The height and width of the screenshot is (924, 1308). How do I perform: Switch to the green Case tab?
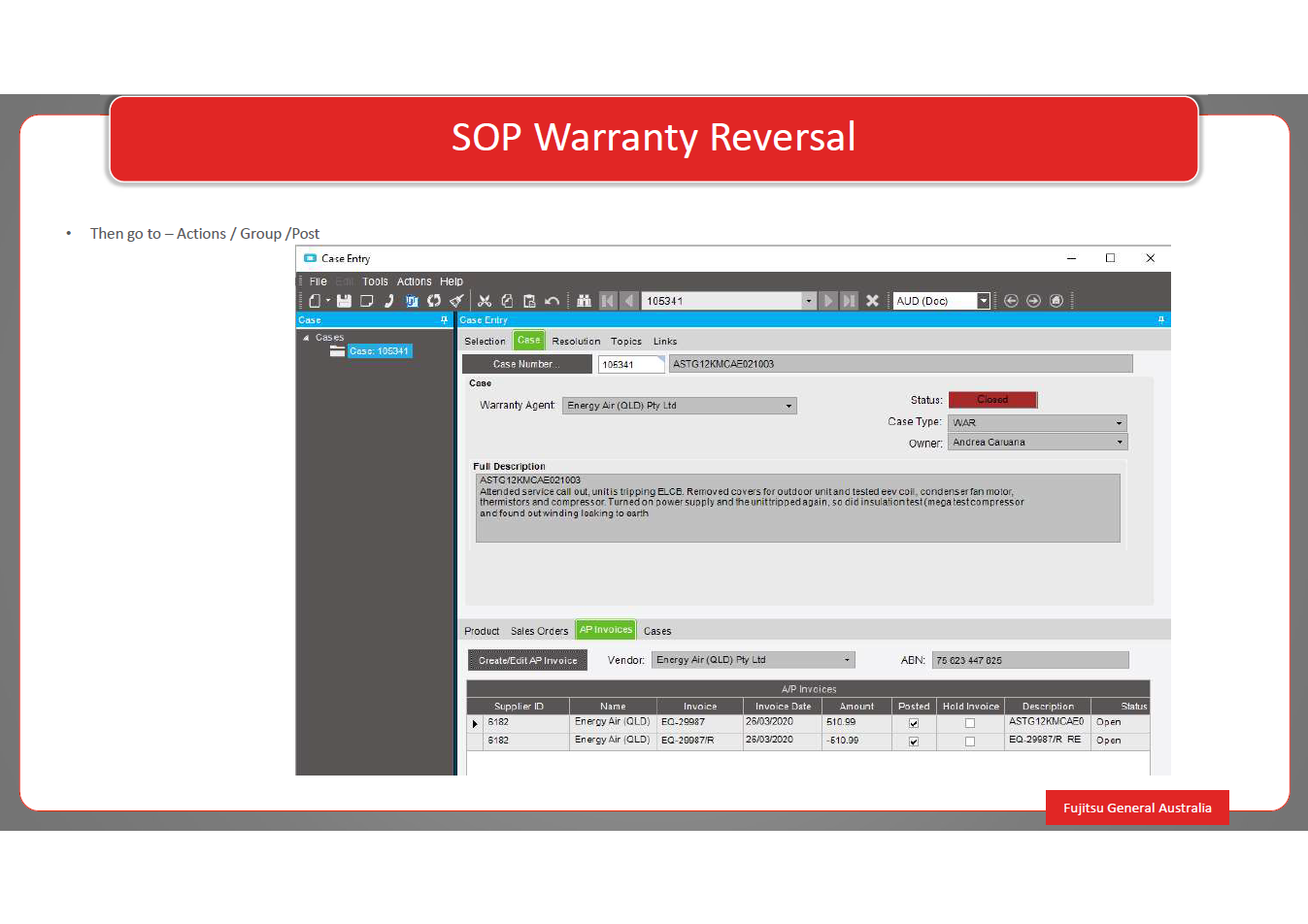pyautogui.click(x=529, y=340)
